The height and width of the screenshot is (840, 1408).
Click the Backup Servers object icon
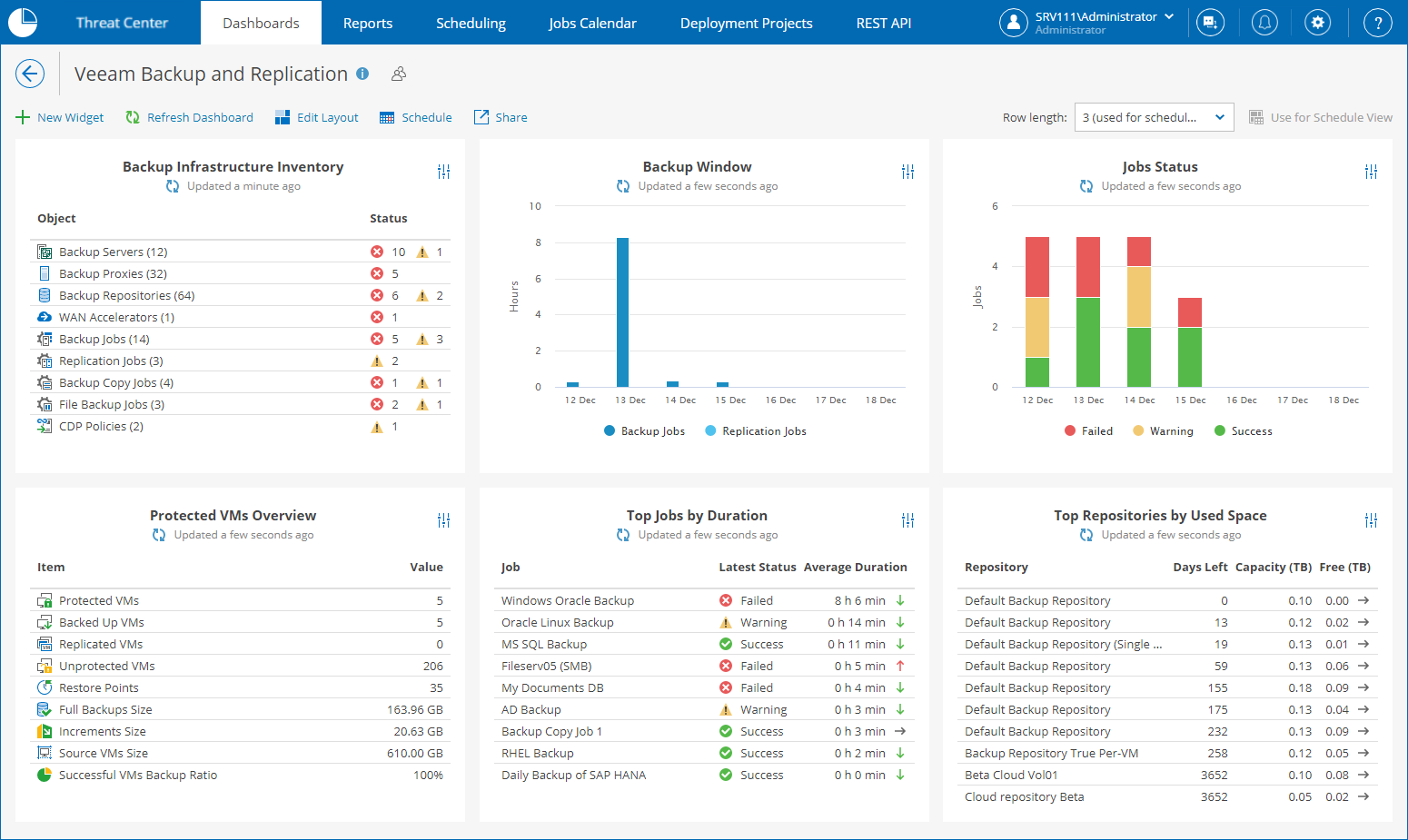coord(45,252)
